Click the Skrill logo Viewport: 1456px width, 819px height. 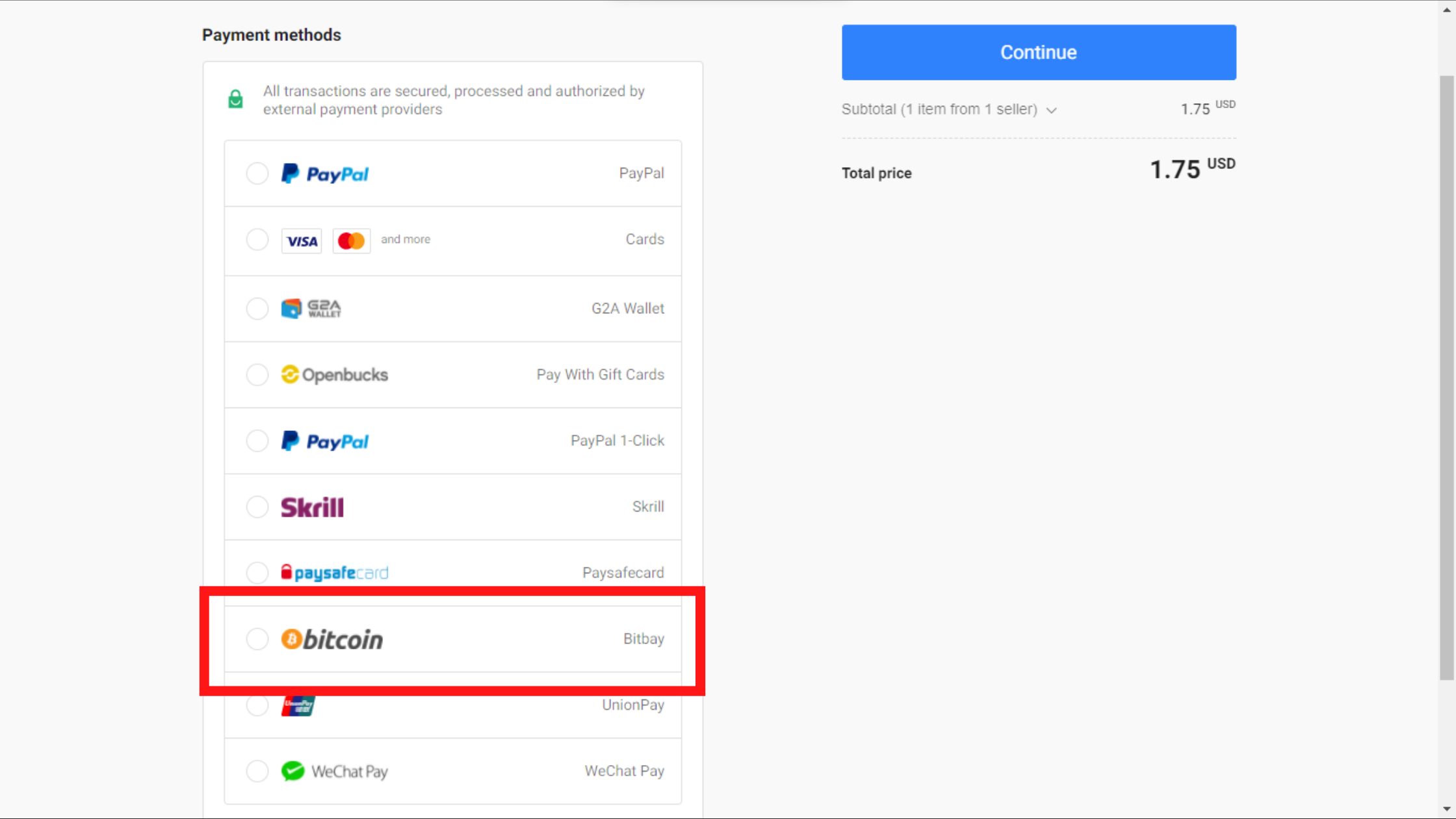313,507
